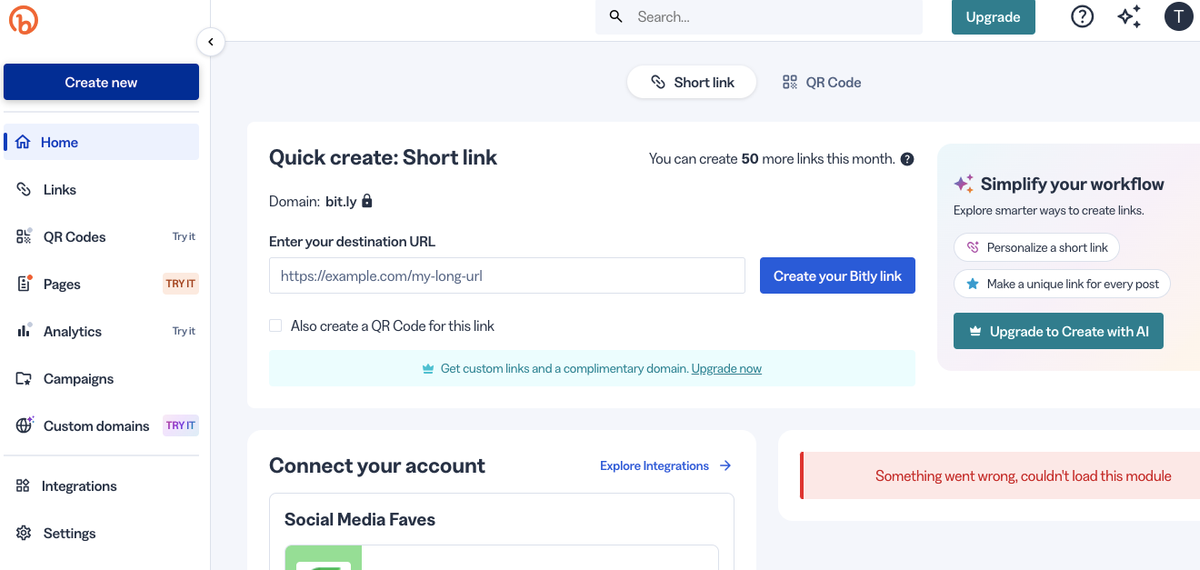Click the Integrations grid icon
Viewport: 1200px width, 570px height.
tap(23, 486)
